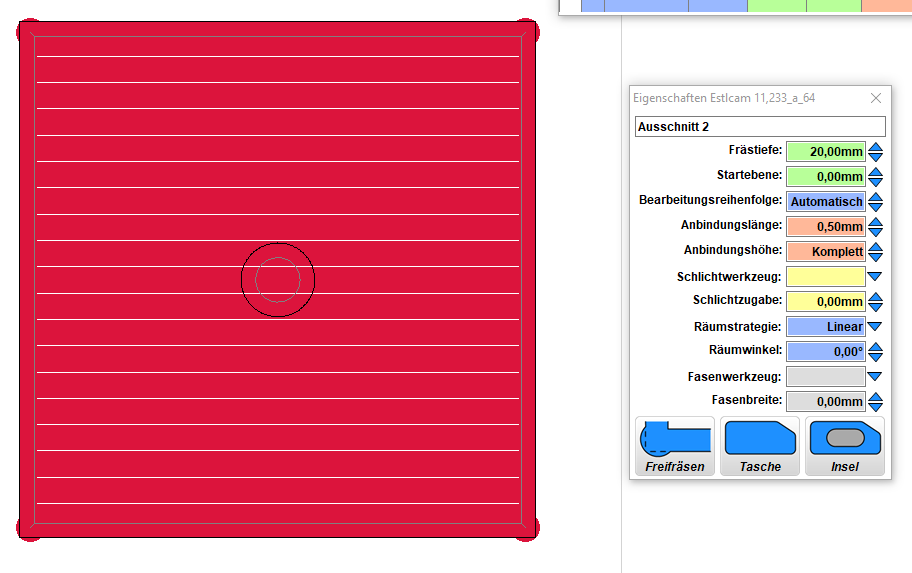The width and height of the screenshot is (912, 573).
Task: Adjust the Anbindungslänge stepper arrows
Action: click(x=875, y=227)
